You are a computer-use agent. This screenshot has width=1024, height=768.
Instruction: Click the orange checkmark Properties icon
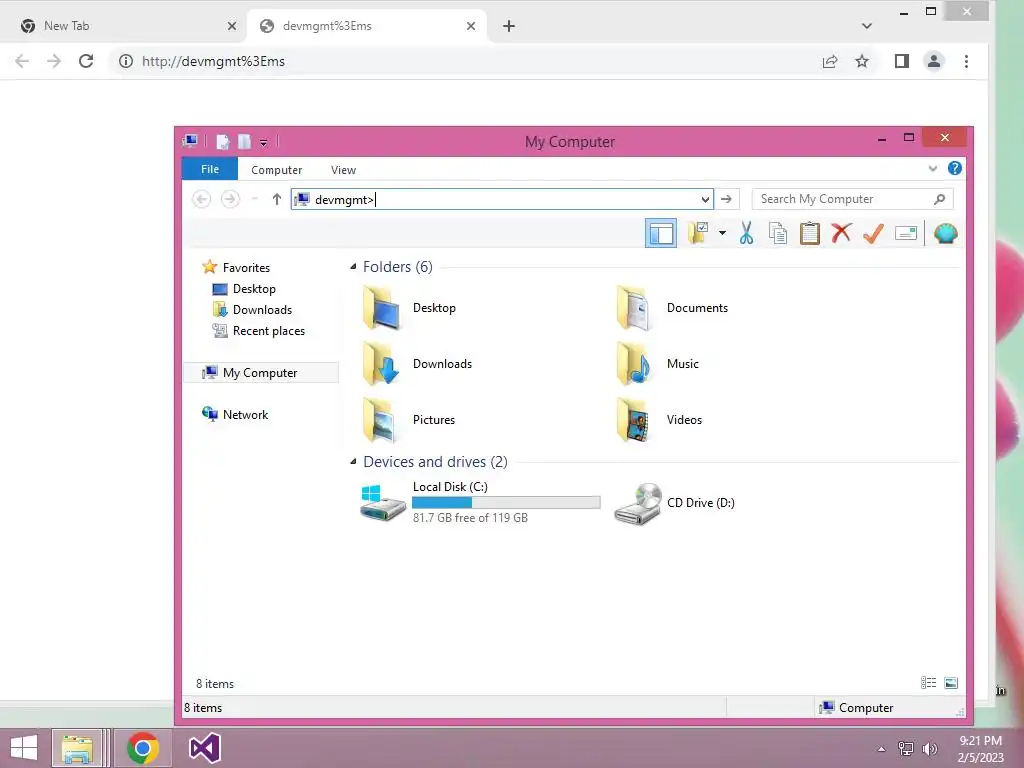pos(873,233)
